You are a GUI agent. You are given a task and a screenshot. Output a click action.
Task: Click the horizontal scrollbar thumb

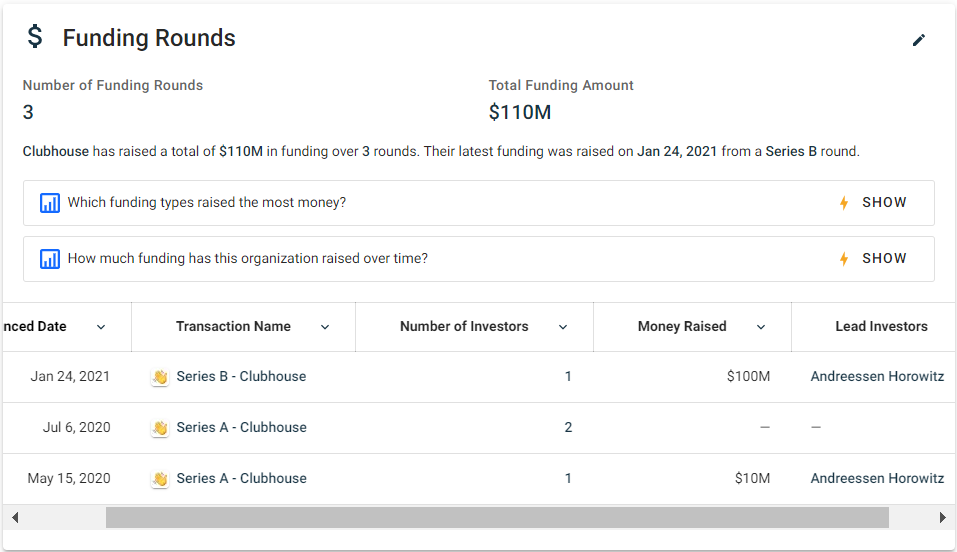point(497,517)
